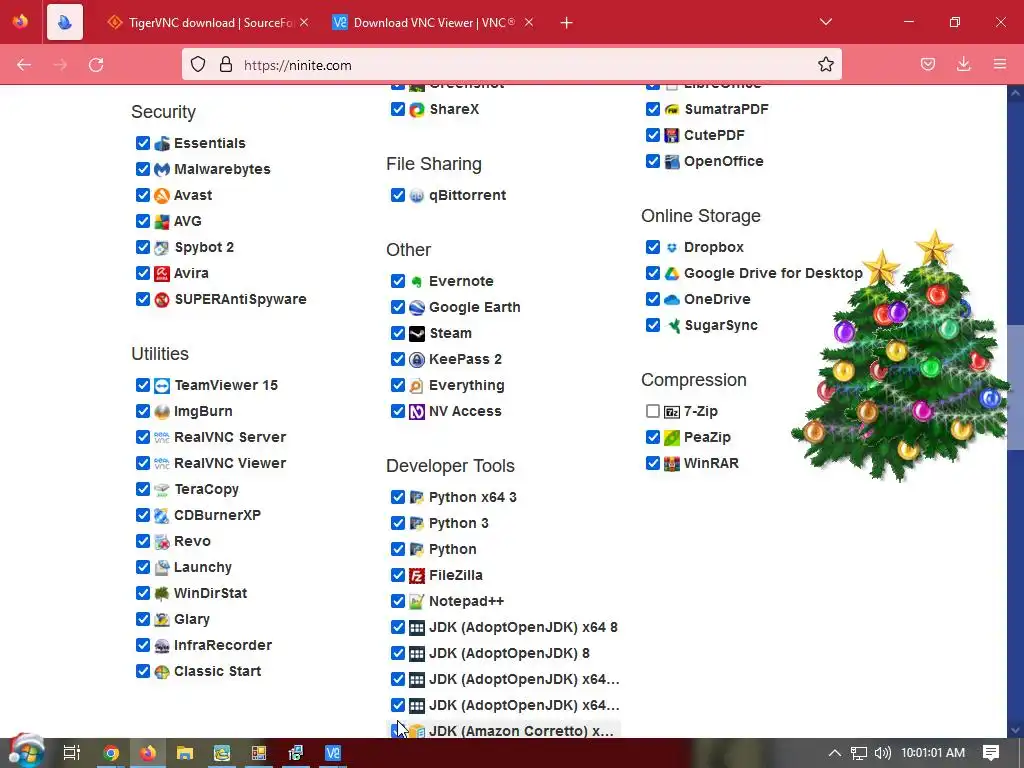1024x768 pixels.
Task: Show hidden system tray icons
Action: pyautogui.click(x=835, y=753)
